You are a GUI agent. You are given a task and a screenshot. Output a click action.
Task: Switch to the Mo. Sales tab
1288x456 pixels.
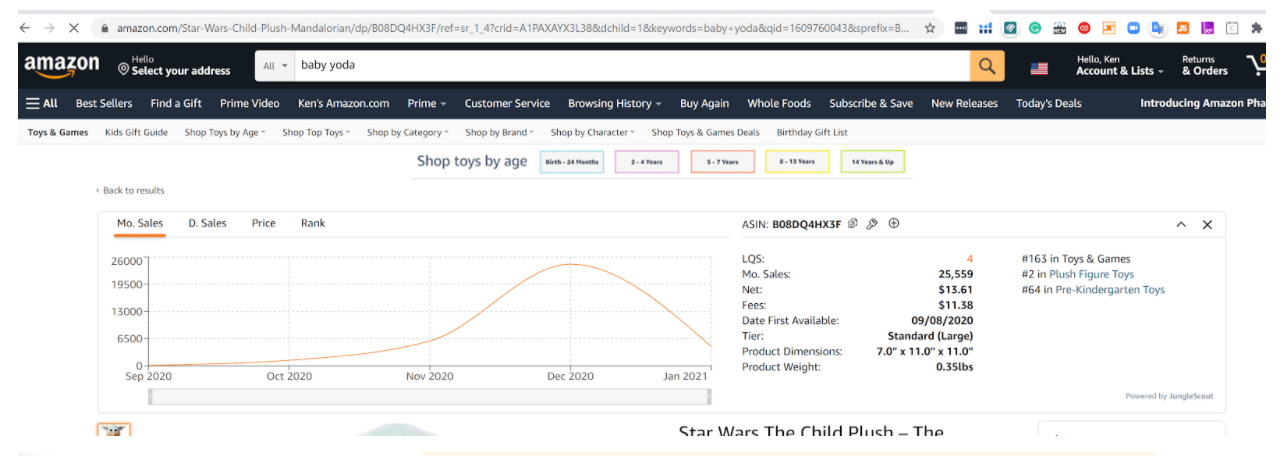click(140, 223)
